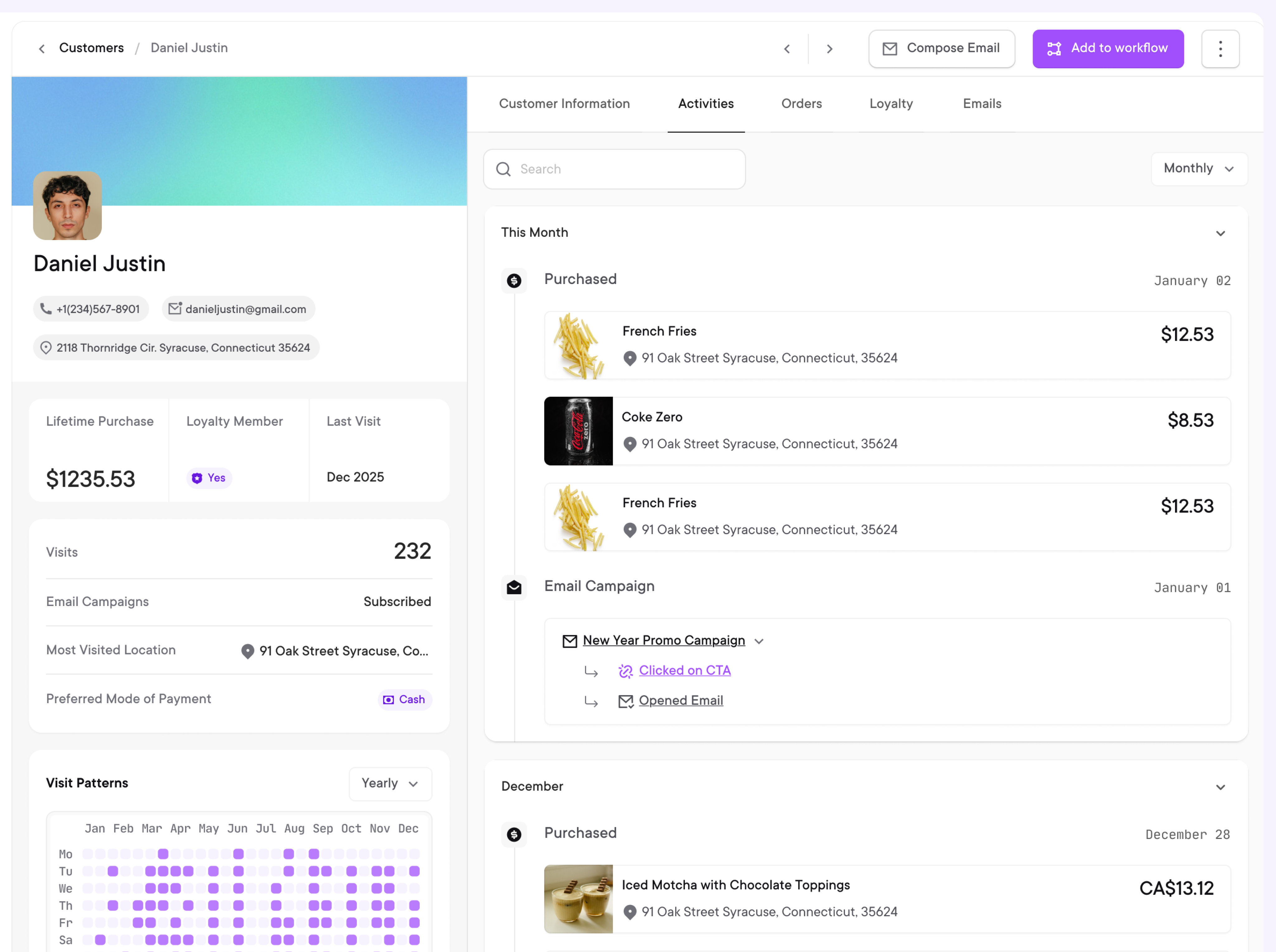The image size is (1276, 952).
Task: Click the Email Campaign envelope timeline icon
Action: tap(513, 587)
